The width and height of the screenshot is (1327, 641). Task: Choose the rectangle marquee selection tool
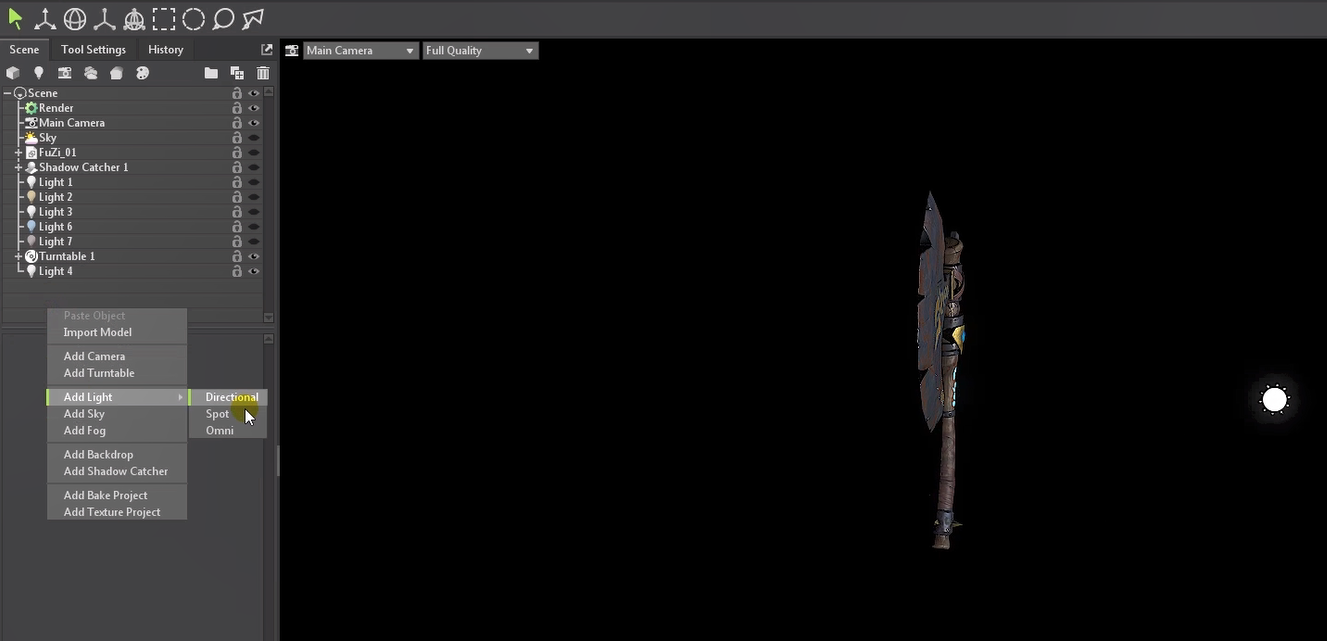coord(163,17)
